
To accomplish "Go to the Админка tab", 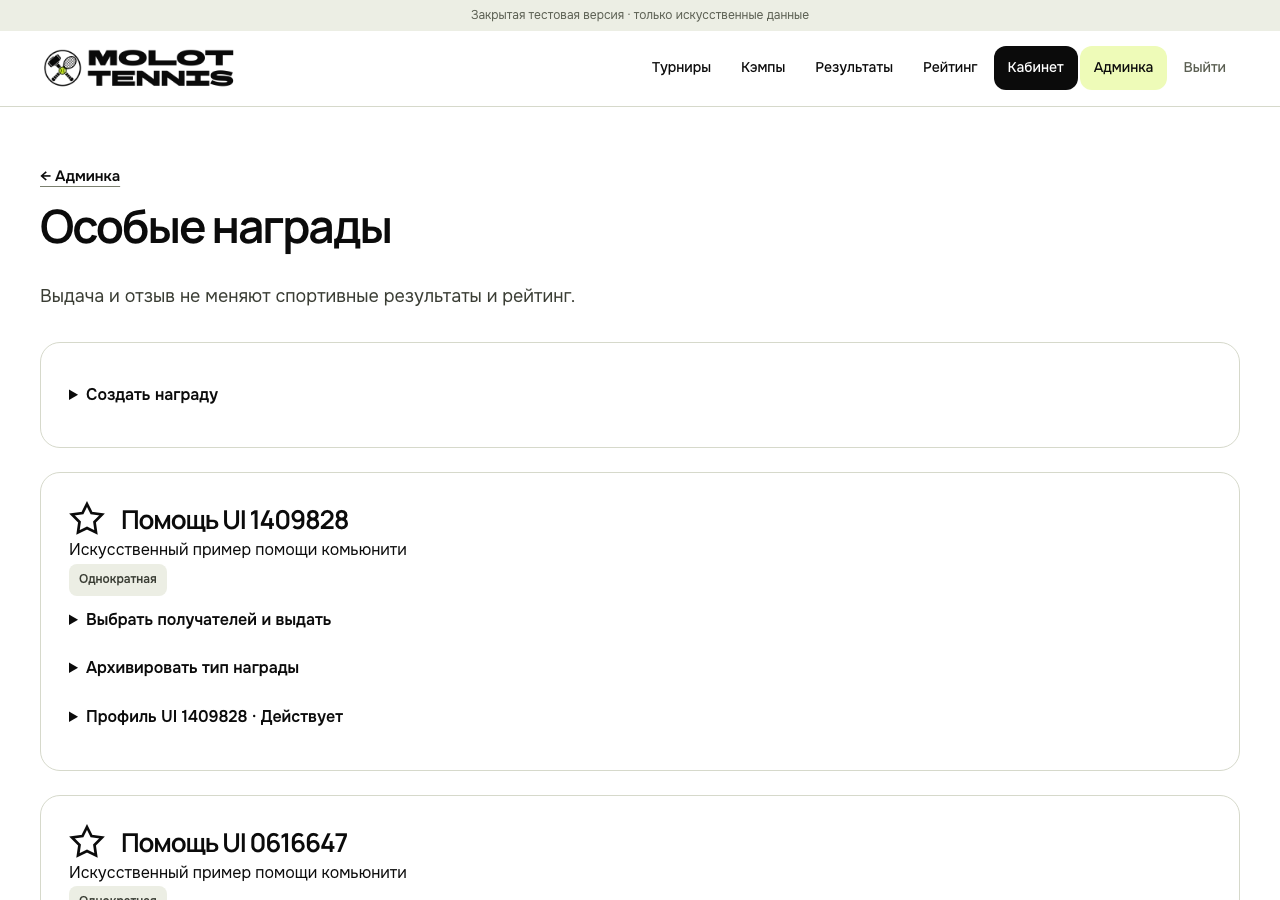I will click(1123, 68).
